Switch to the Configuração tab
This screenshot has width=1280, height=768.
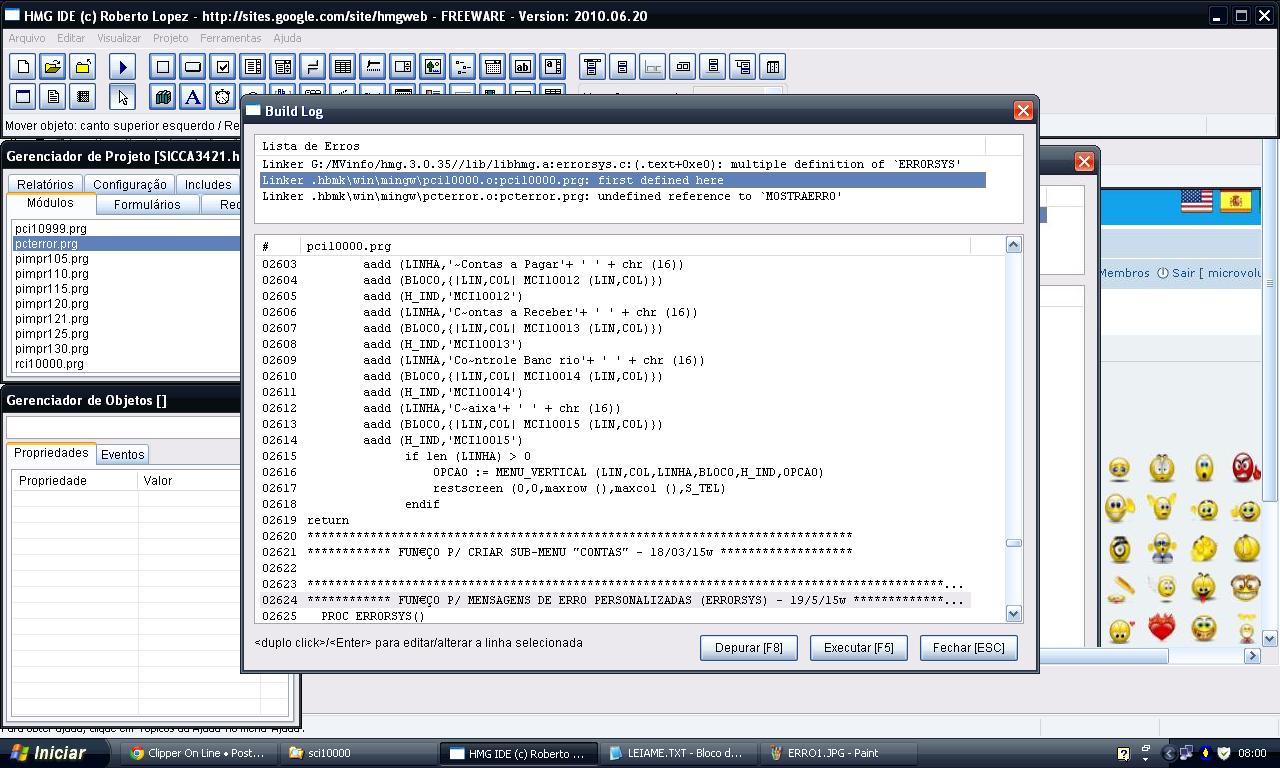130,184
